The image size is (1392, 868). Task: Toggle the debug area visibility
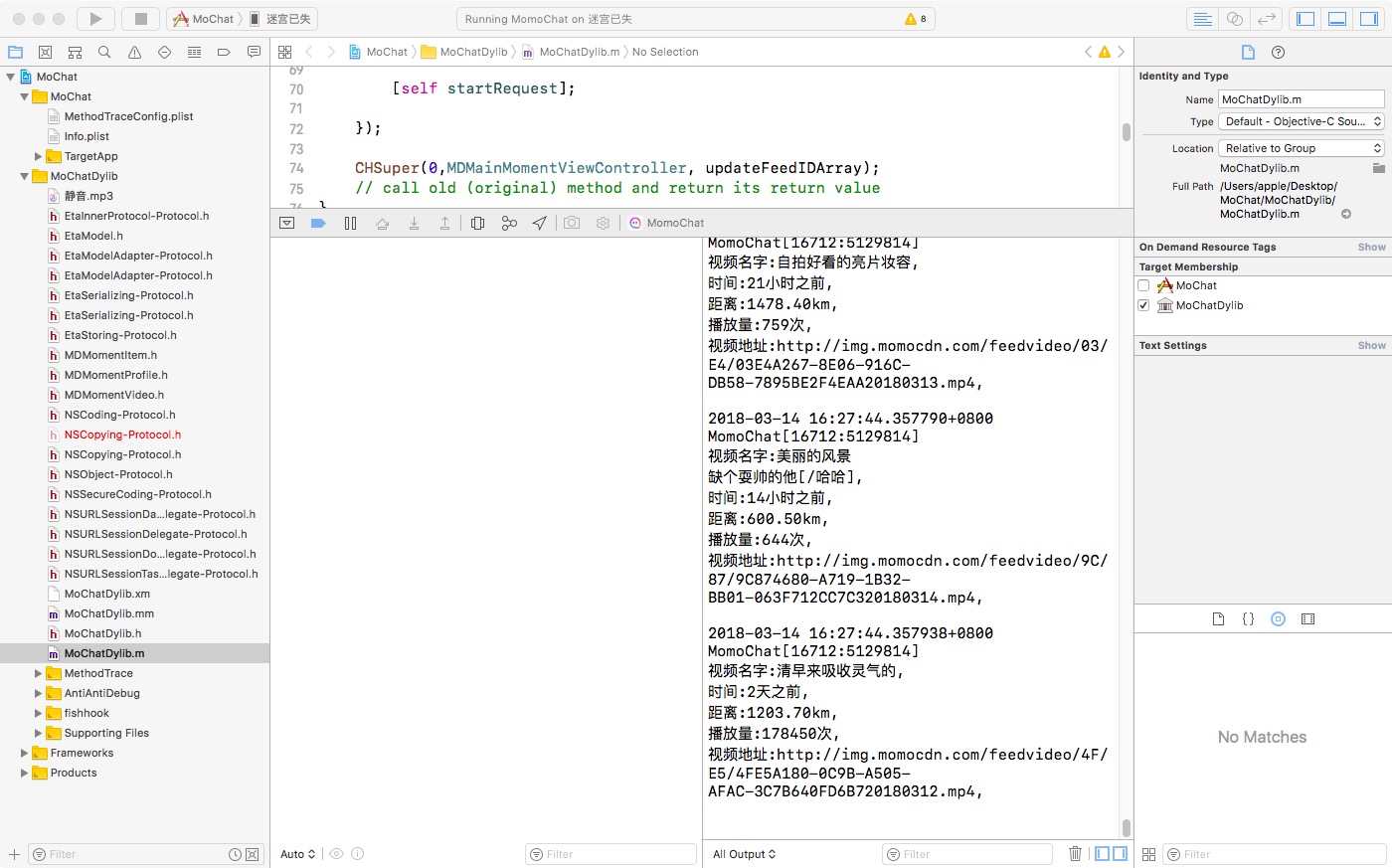(1337, 19)
